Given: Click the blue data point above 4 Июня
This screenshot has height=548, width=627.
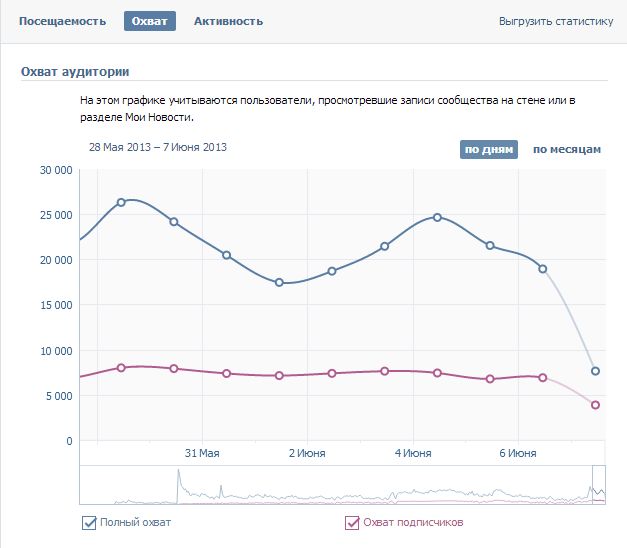Looking at the screenshot, I should click(437, 217).
